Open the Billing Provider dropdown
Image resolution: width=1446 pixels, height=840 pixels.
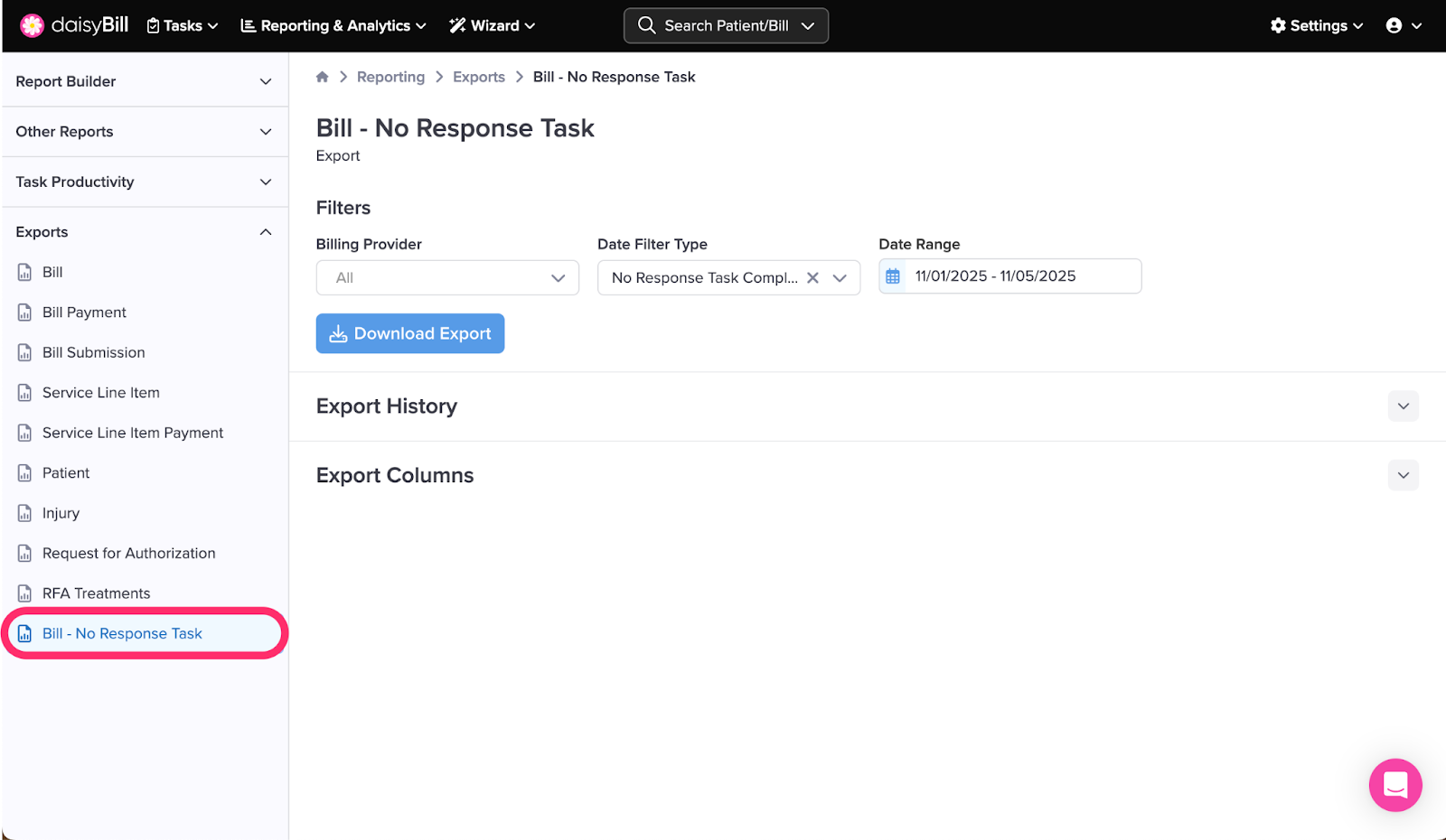pos(447,278)
